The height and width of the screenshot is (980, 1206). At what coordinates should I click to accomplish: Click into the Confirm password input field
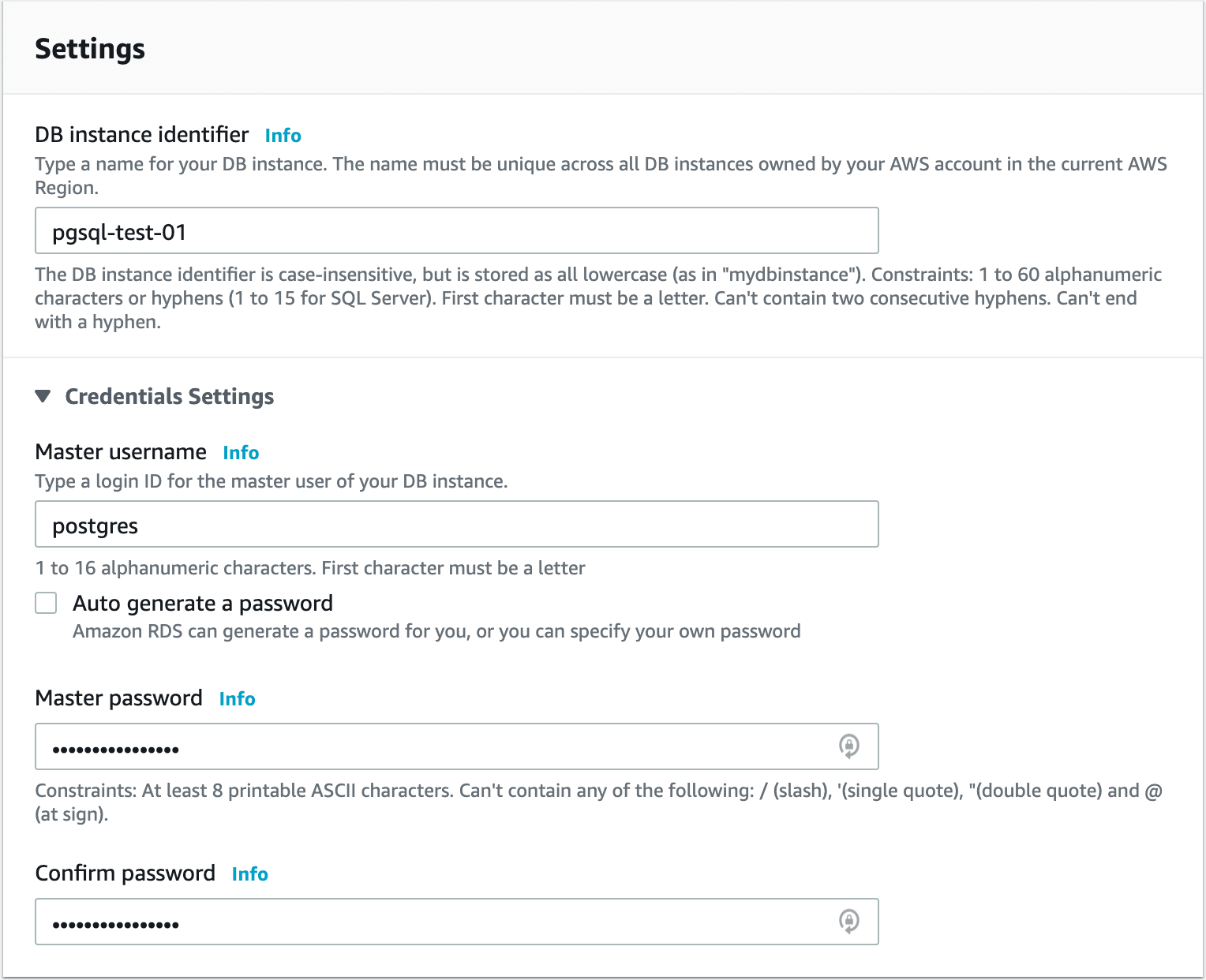coord(434,922)
